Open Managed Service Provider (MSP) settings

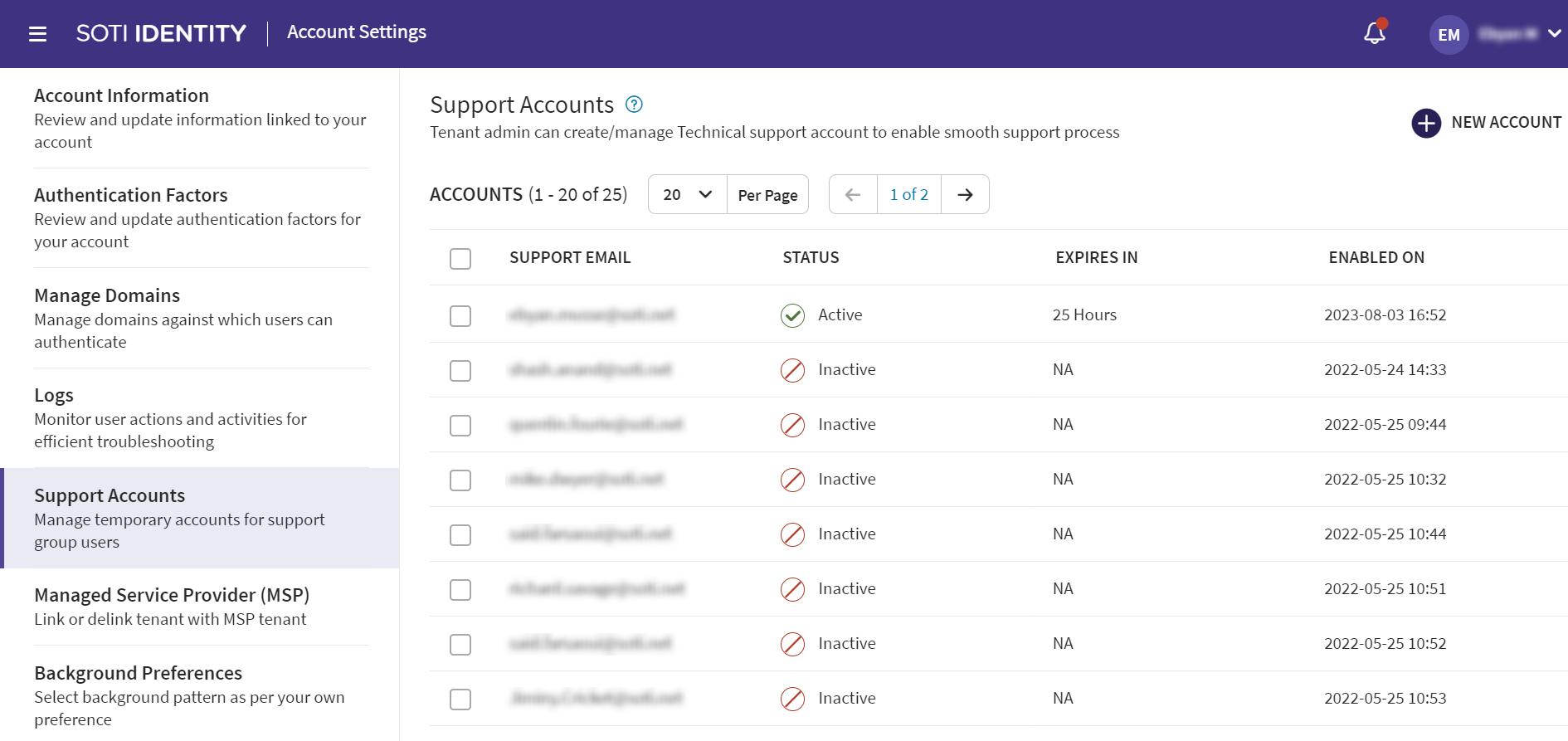(201, 607)
